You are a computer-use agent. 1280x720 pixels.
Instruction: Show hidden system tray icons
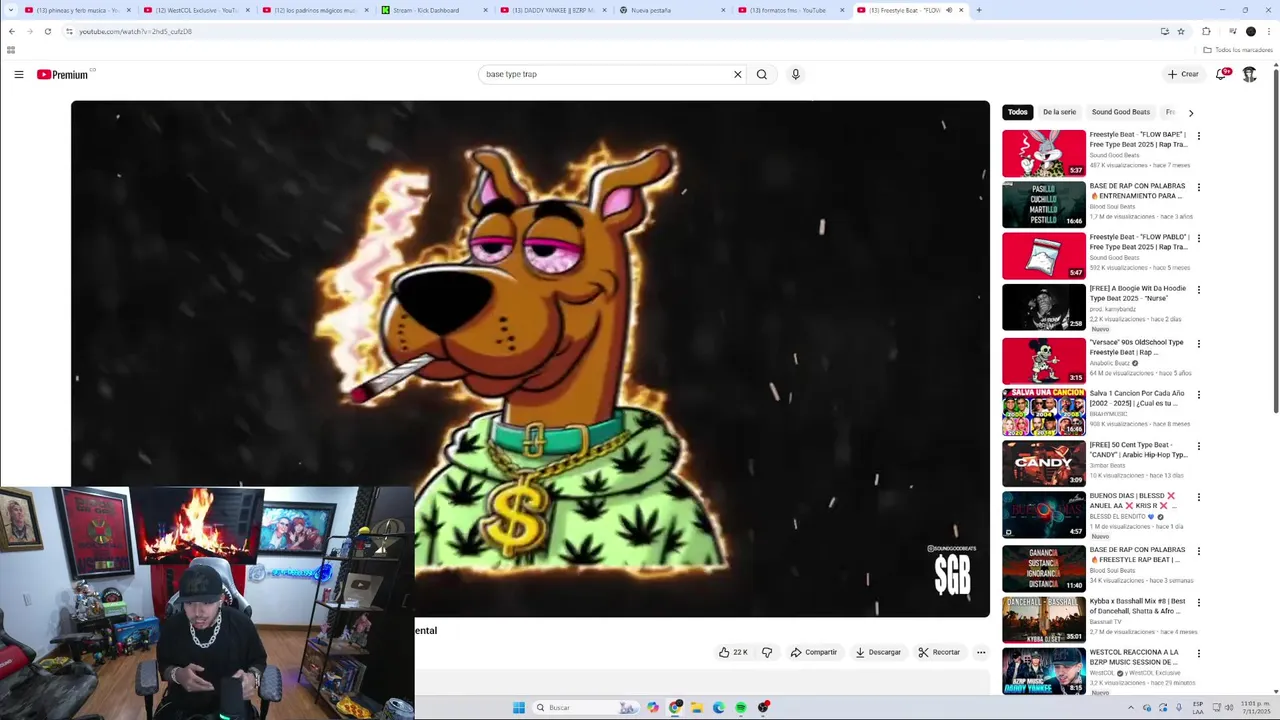click(1132, 708)
